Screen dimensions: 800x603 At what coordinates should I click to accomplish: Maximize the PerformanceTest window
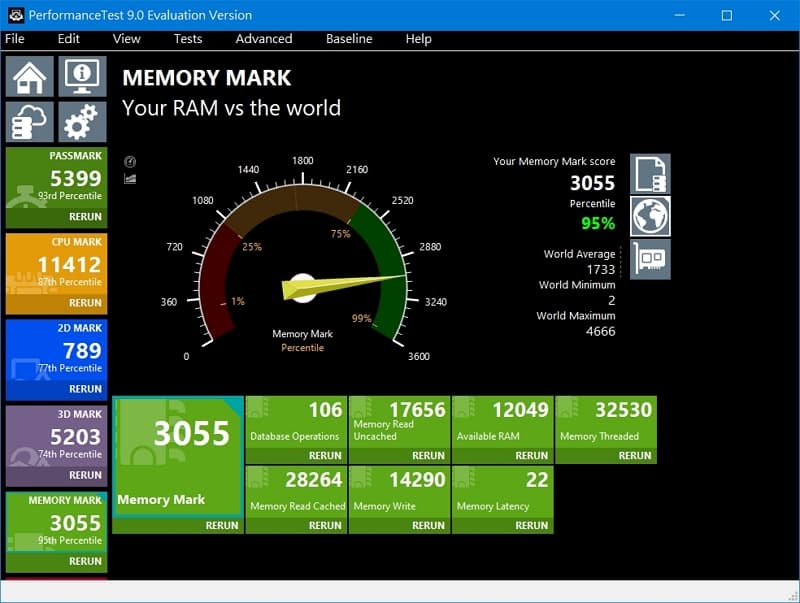727,15
